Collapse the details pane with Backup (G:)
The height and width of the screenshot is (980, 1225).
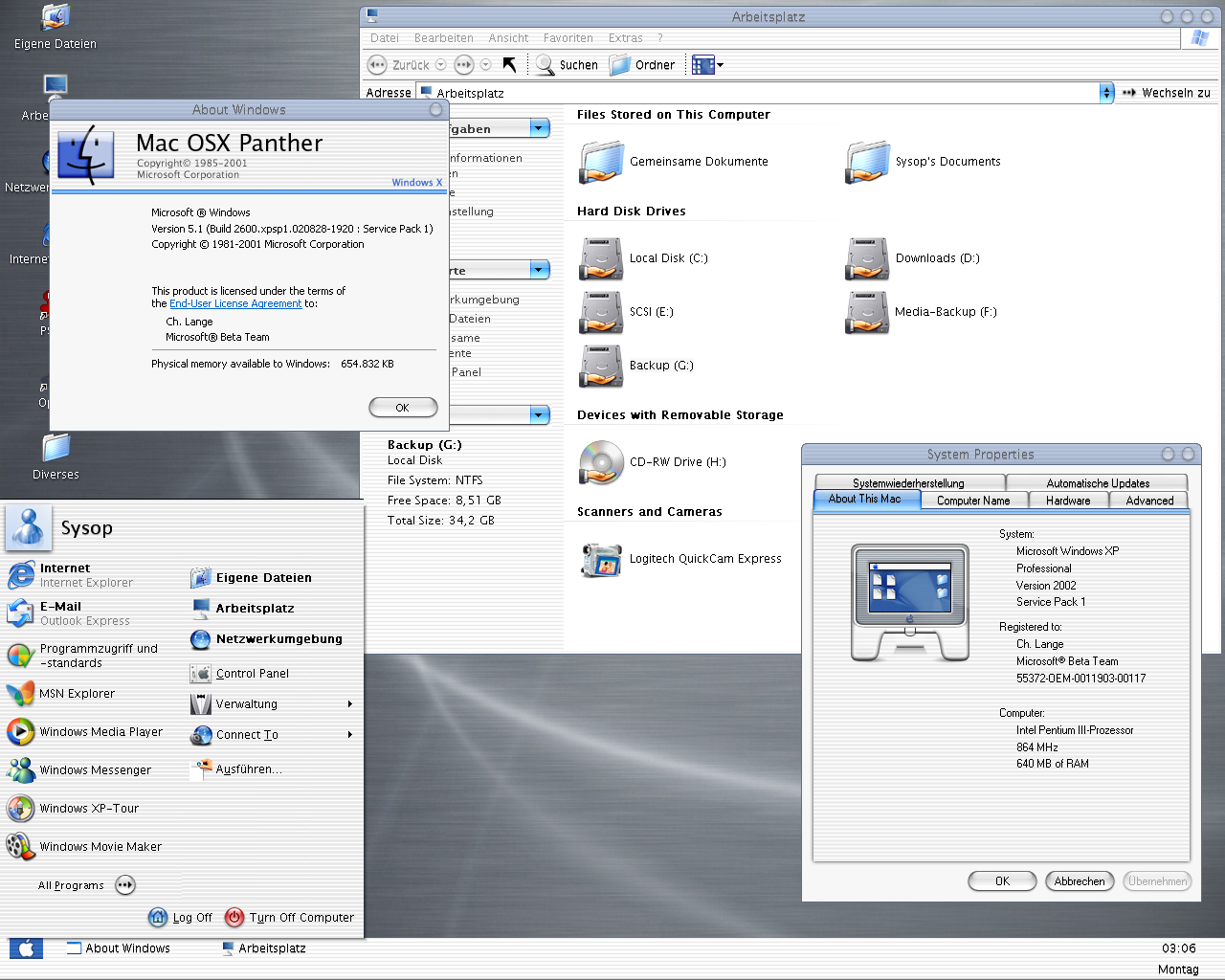click(540, 414)
